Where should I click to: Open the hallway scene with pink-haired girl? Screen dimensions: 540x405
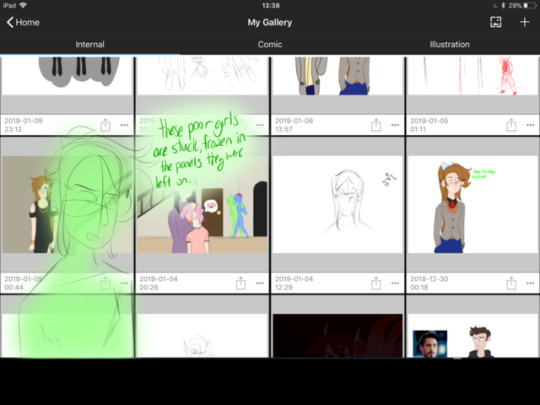[x=202, y=205]
